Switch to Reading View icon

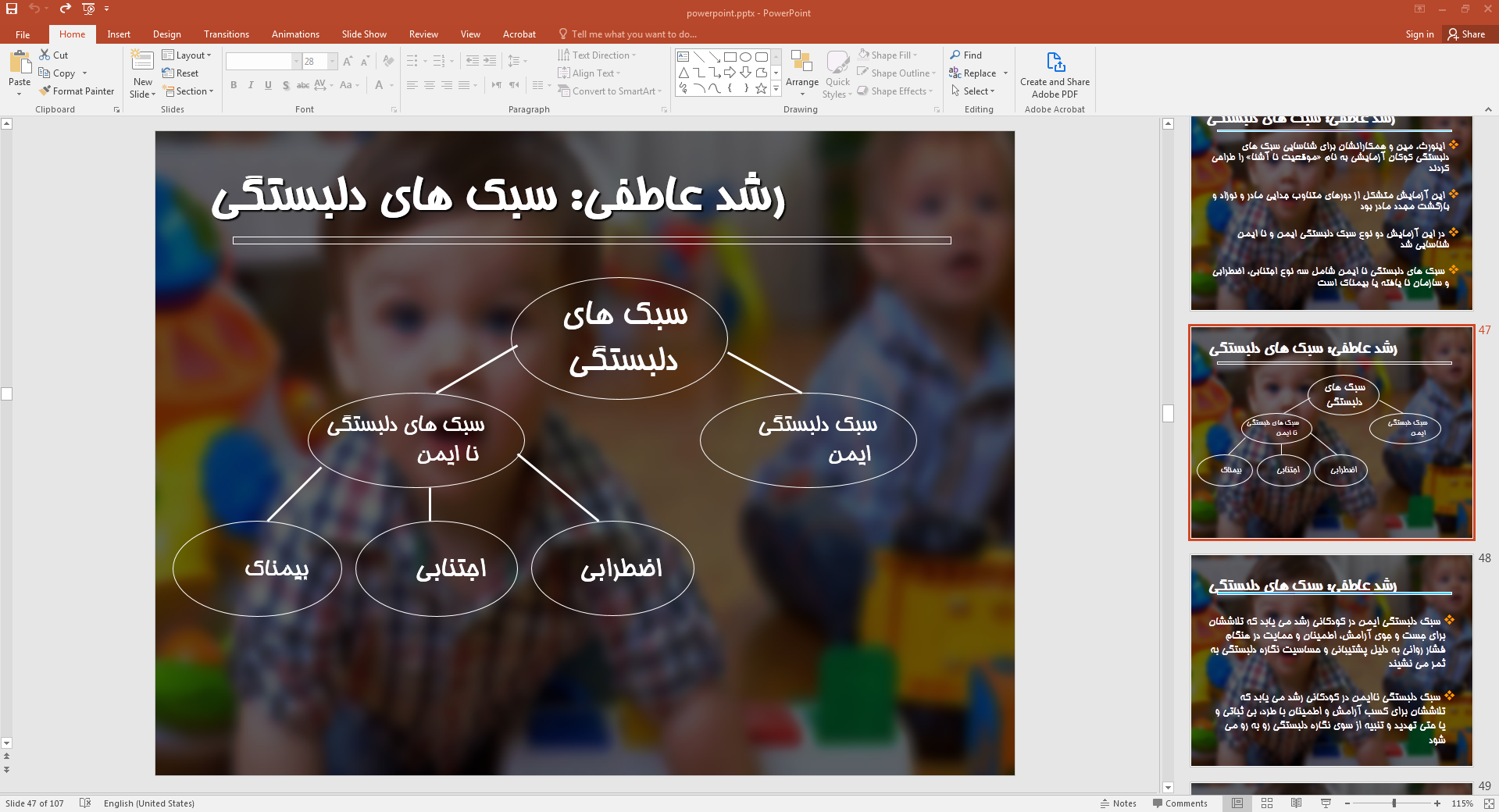point(1296,803)
